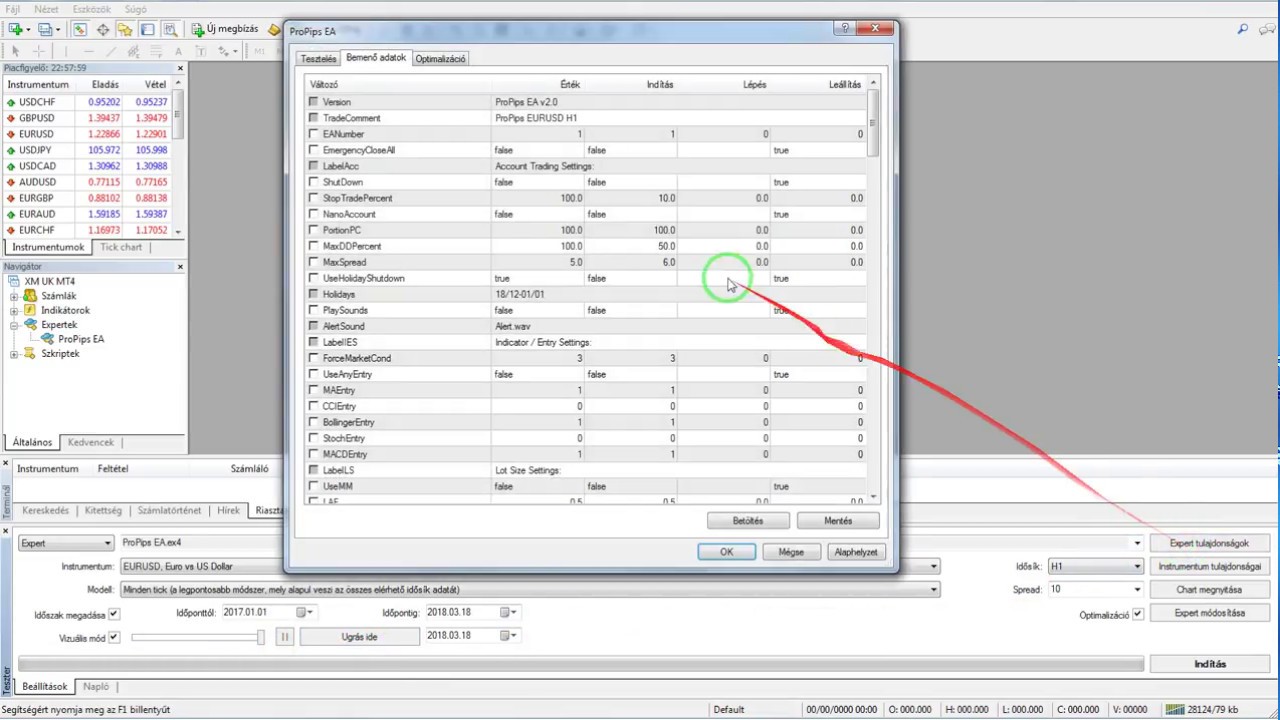The width and height of the screenshot is (1280, 720).
Task: Click the Alaphelyzet reset button
Action: click(x=856, y=552)
